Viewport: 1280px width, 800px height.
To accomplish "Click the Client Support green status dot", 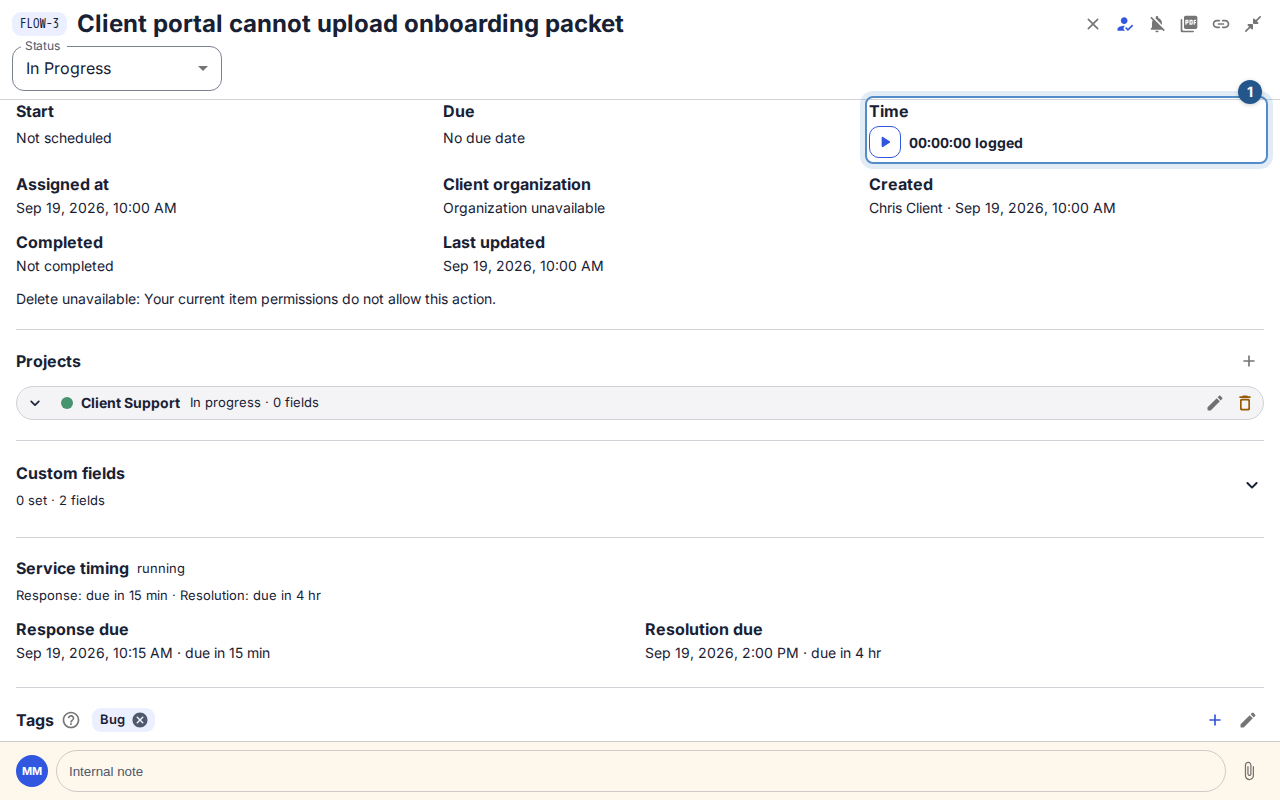I will tap(67, 403).
